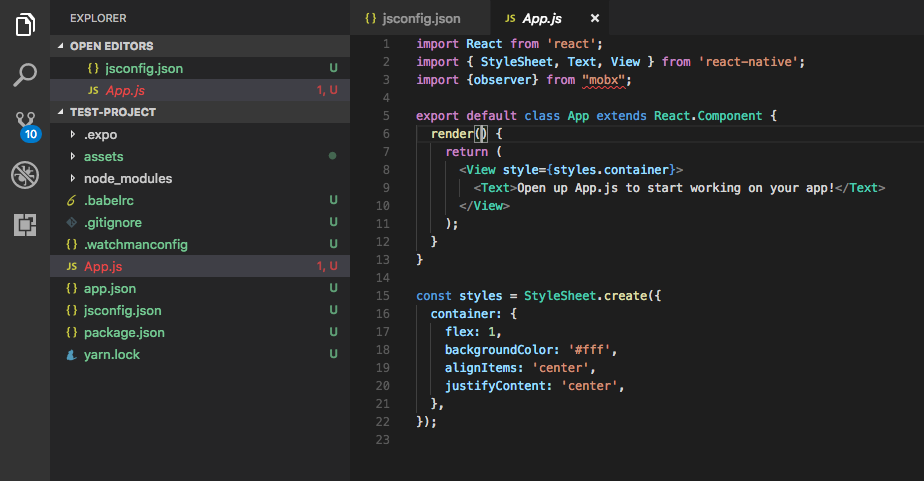Click the .babelrc file icon
Viewport: 924px width, 481px height.
point(71,200)
